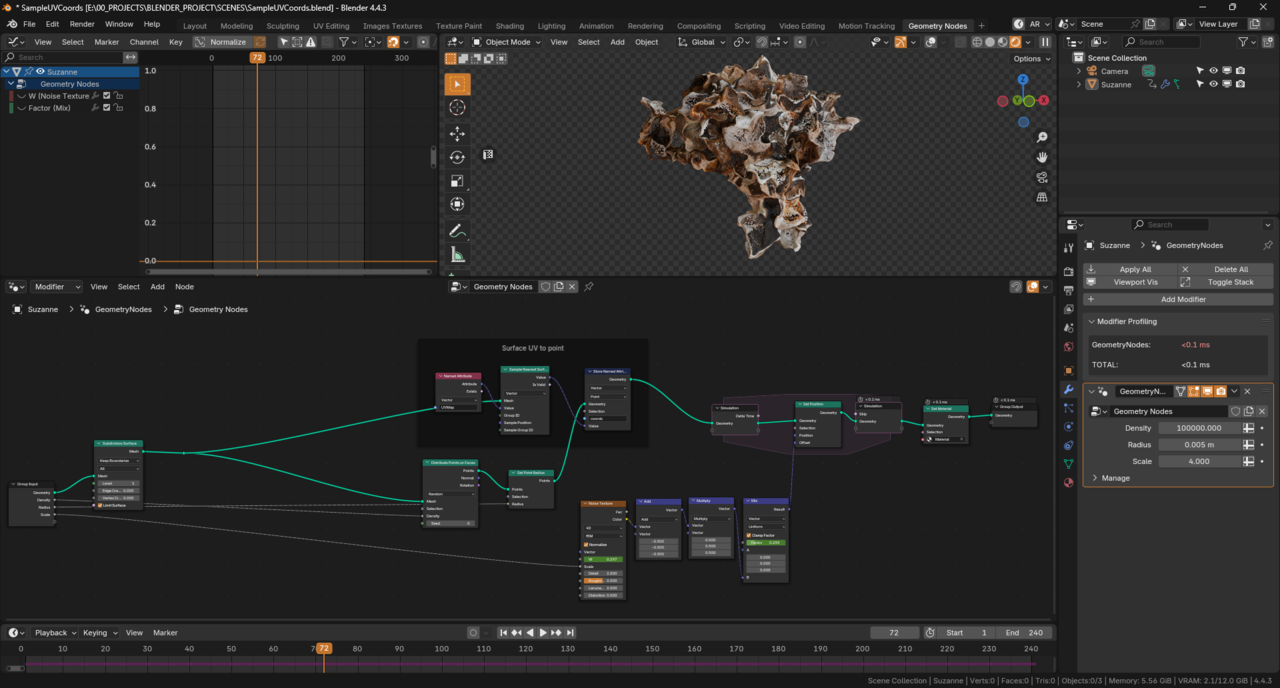Click the zoom magnifier icon in the viewport
The height and width of the screenshot is (688, 1280).
(x=1042, y=137)
